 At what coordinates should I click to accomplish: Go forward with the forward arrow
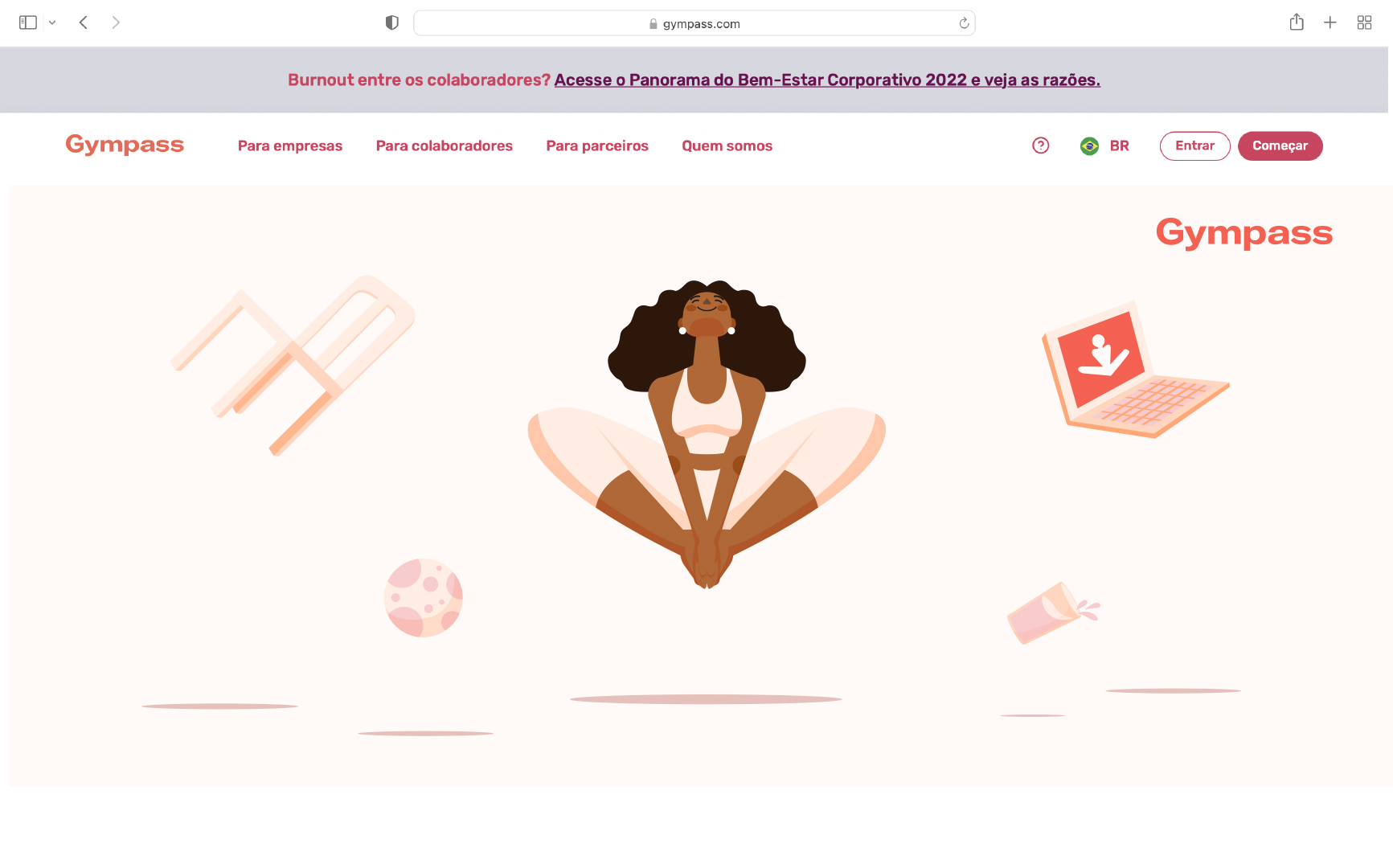coord(116,23)
